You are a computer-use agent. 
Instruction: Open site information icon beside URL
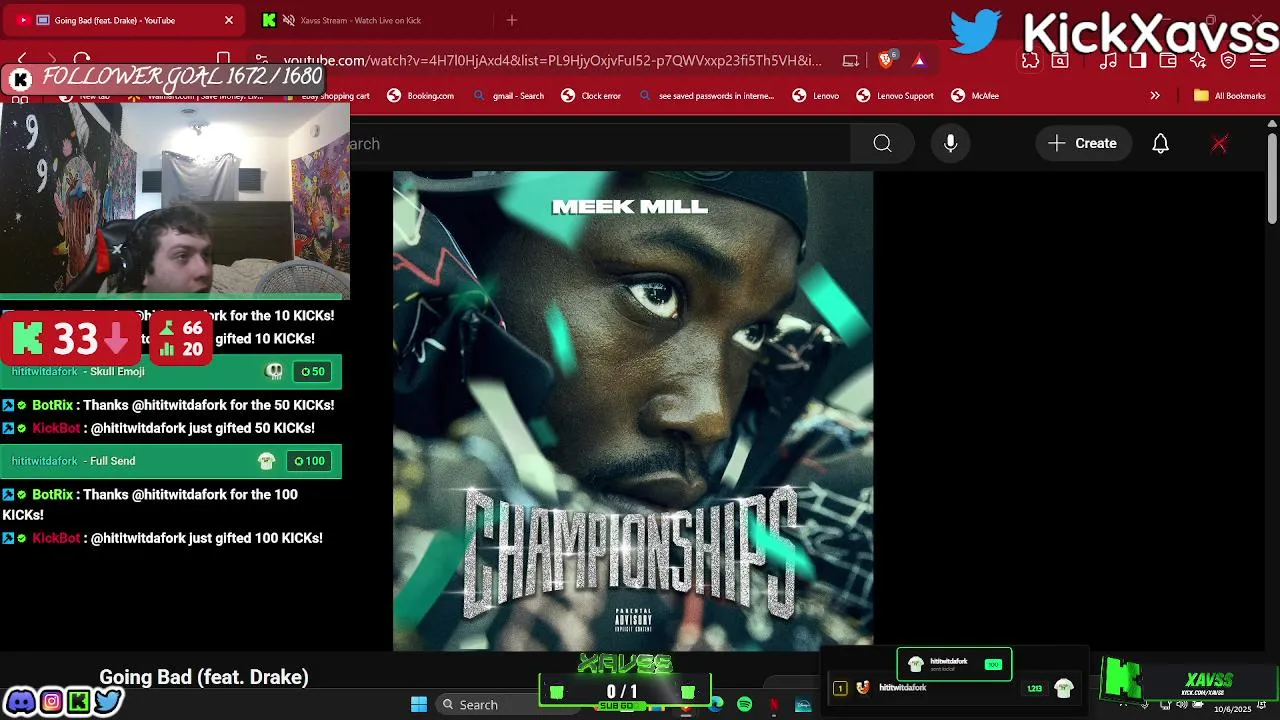(x=262, y=60)
